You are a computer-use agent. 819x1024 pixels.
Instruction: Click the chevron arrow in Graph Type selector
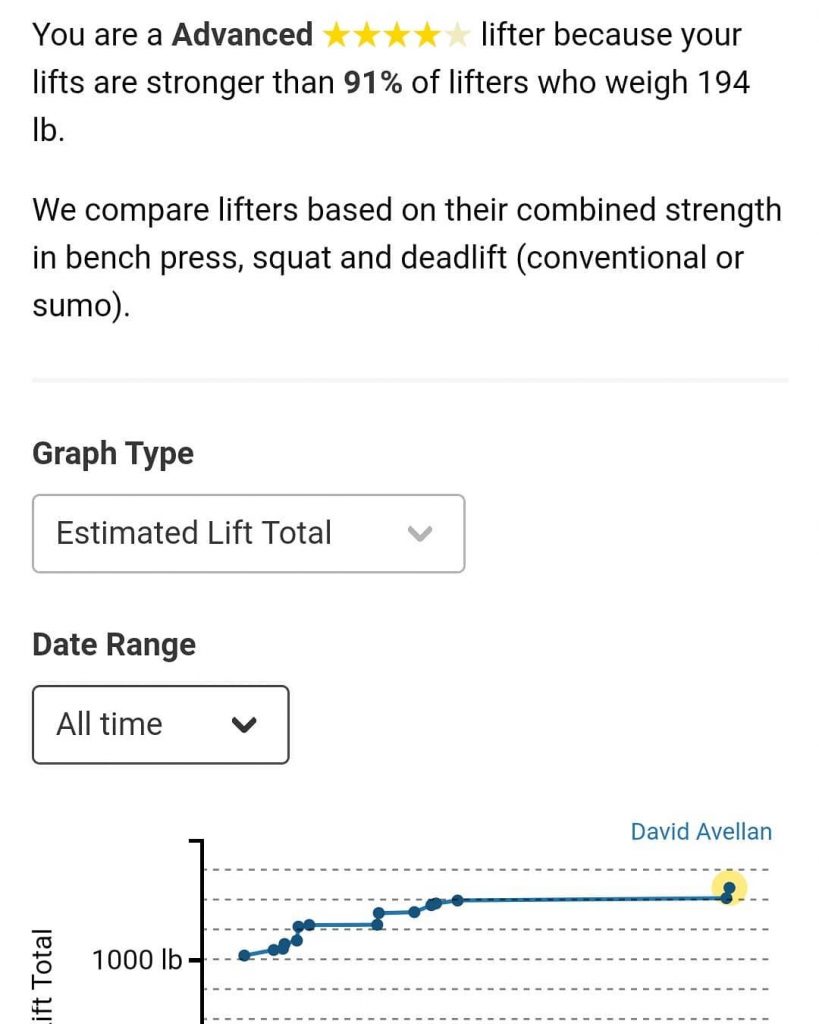421,533
